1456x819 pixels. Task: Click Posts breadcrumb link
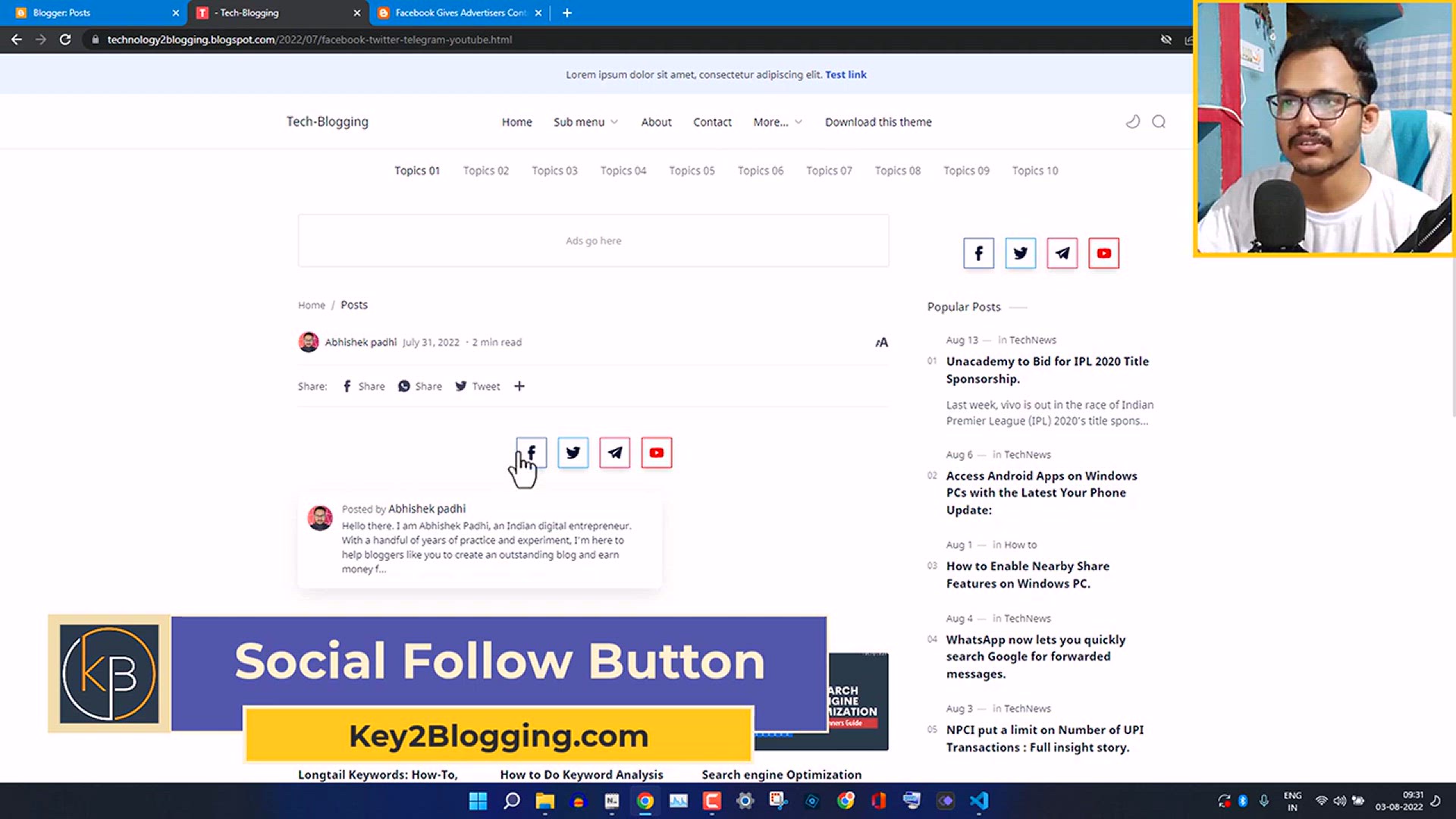[354, 305]
